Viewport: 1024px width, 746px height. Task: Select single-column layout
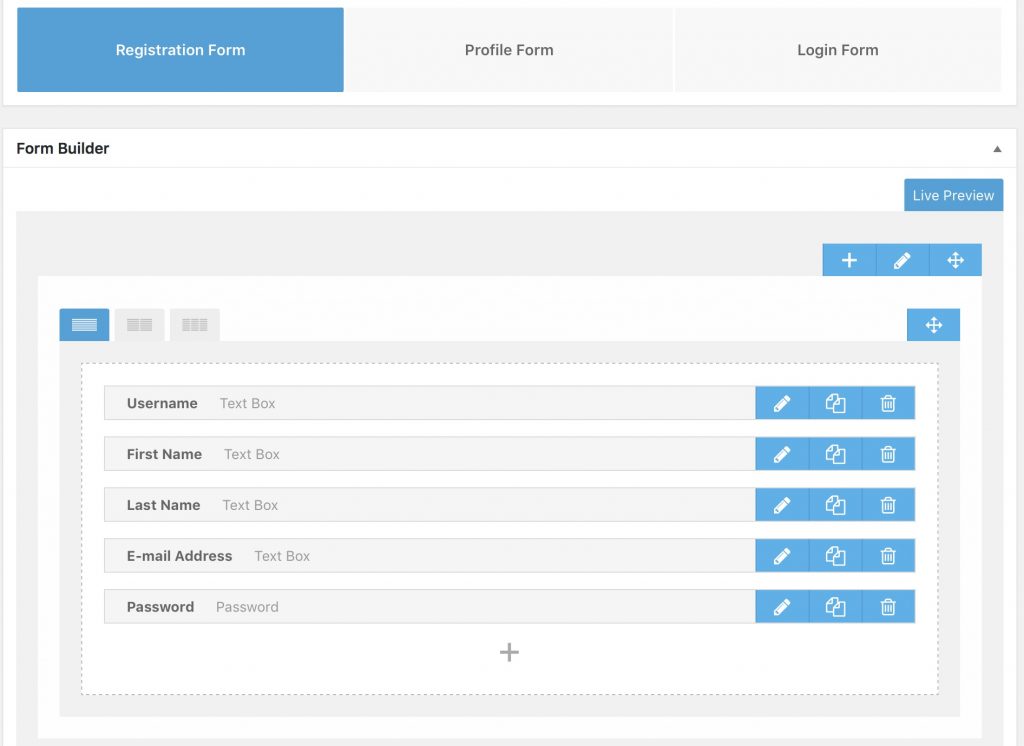[x=84, y=325]
